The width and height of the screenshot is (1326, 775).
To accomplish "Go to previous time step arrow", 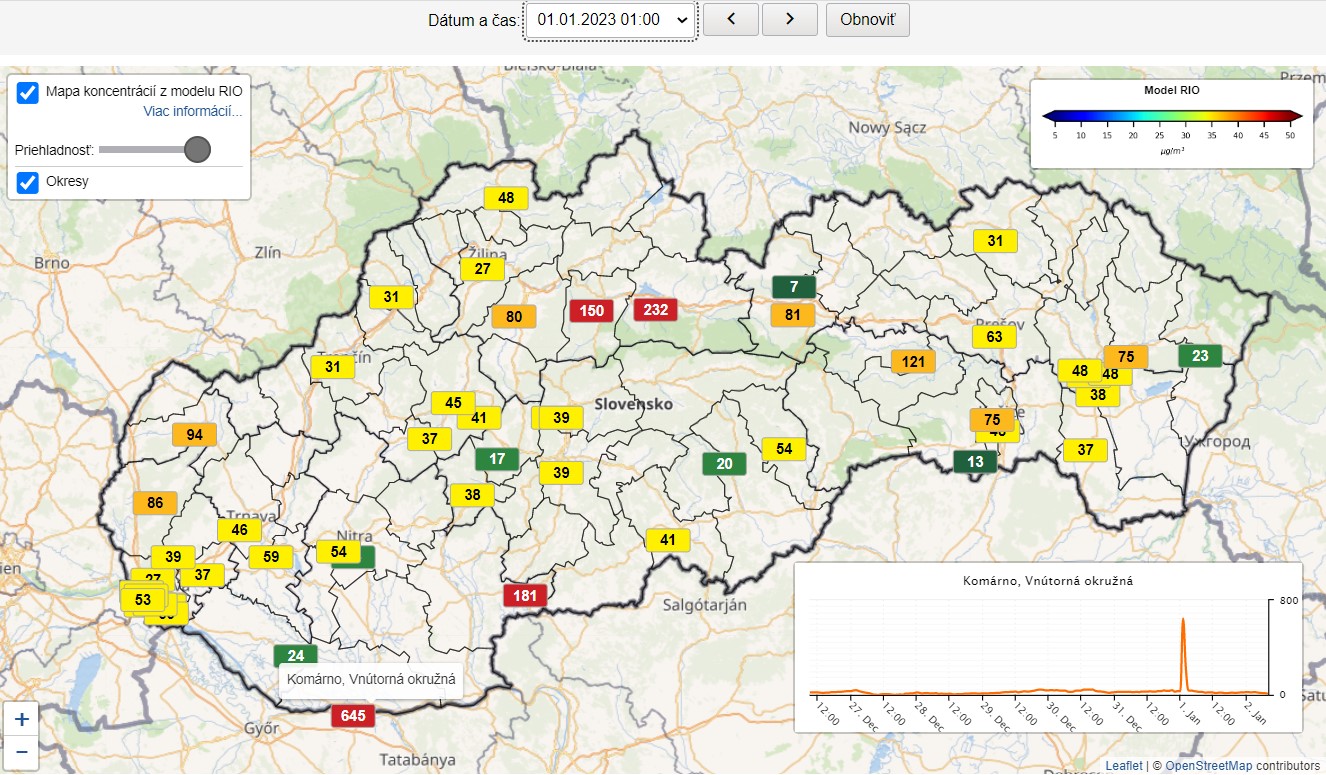I will click(730, 19).
